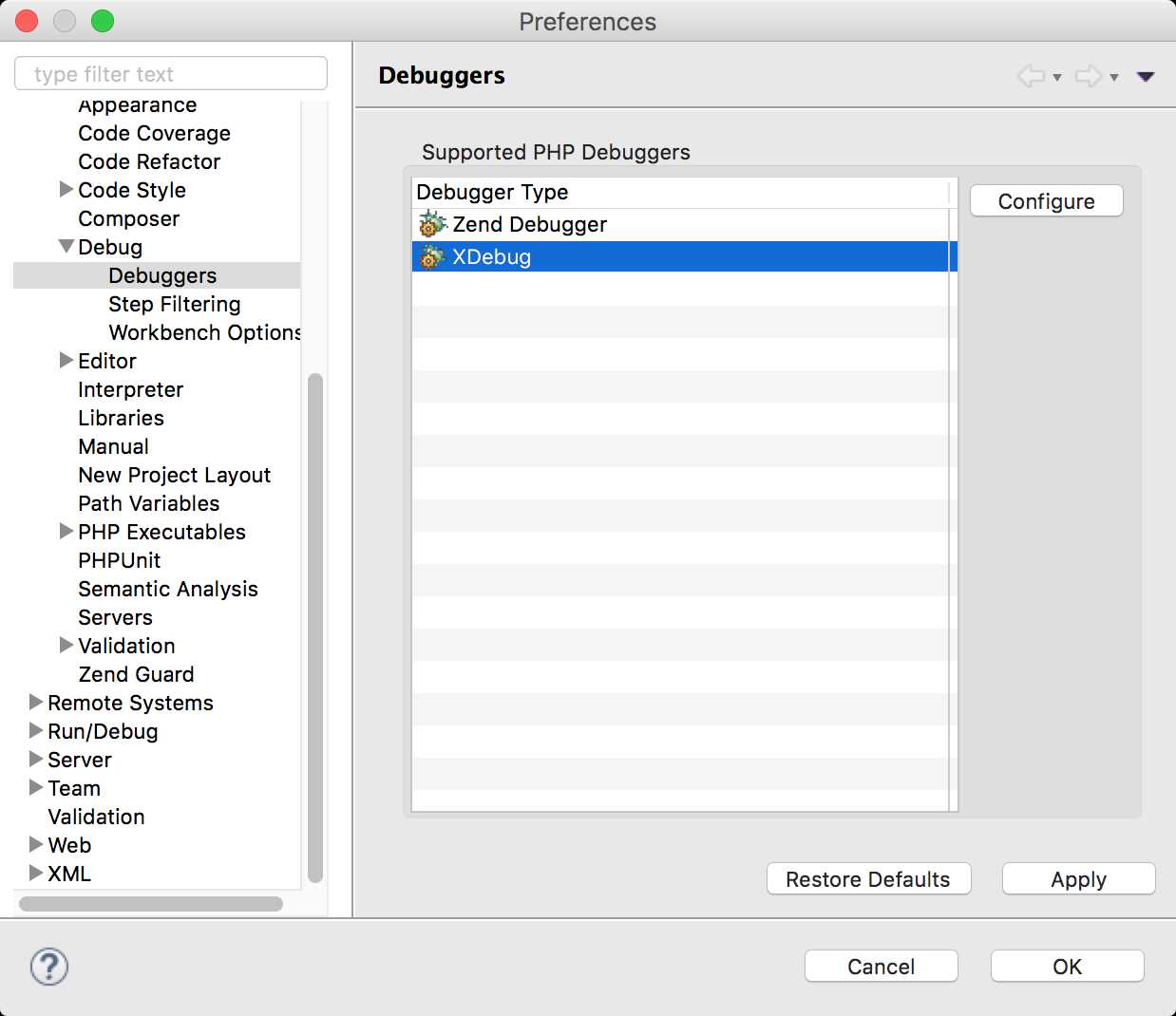Screen dimensions: 1176x1016
Task: Click the Configure button
Action: point(1047,201)
